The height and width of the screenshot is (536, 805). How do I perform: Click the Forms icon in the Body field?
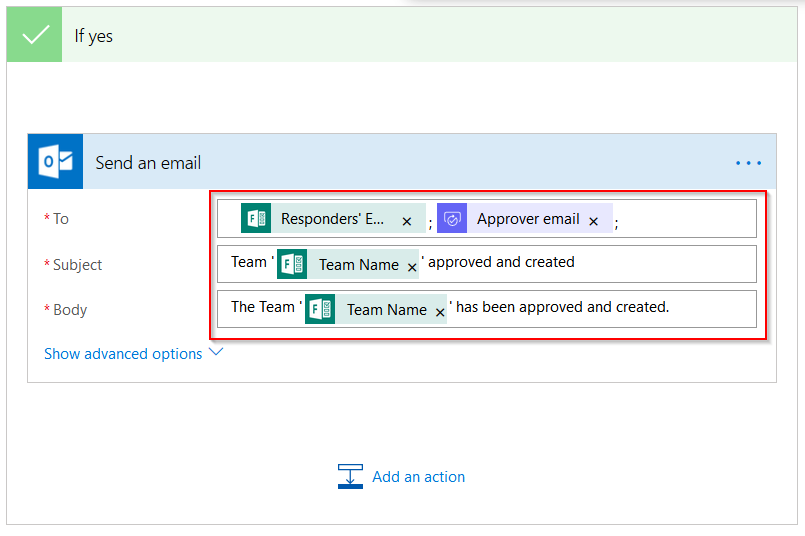(320, 309)
